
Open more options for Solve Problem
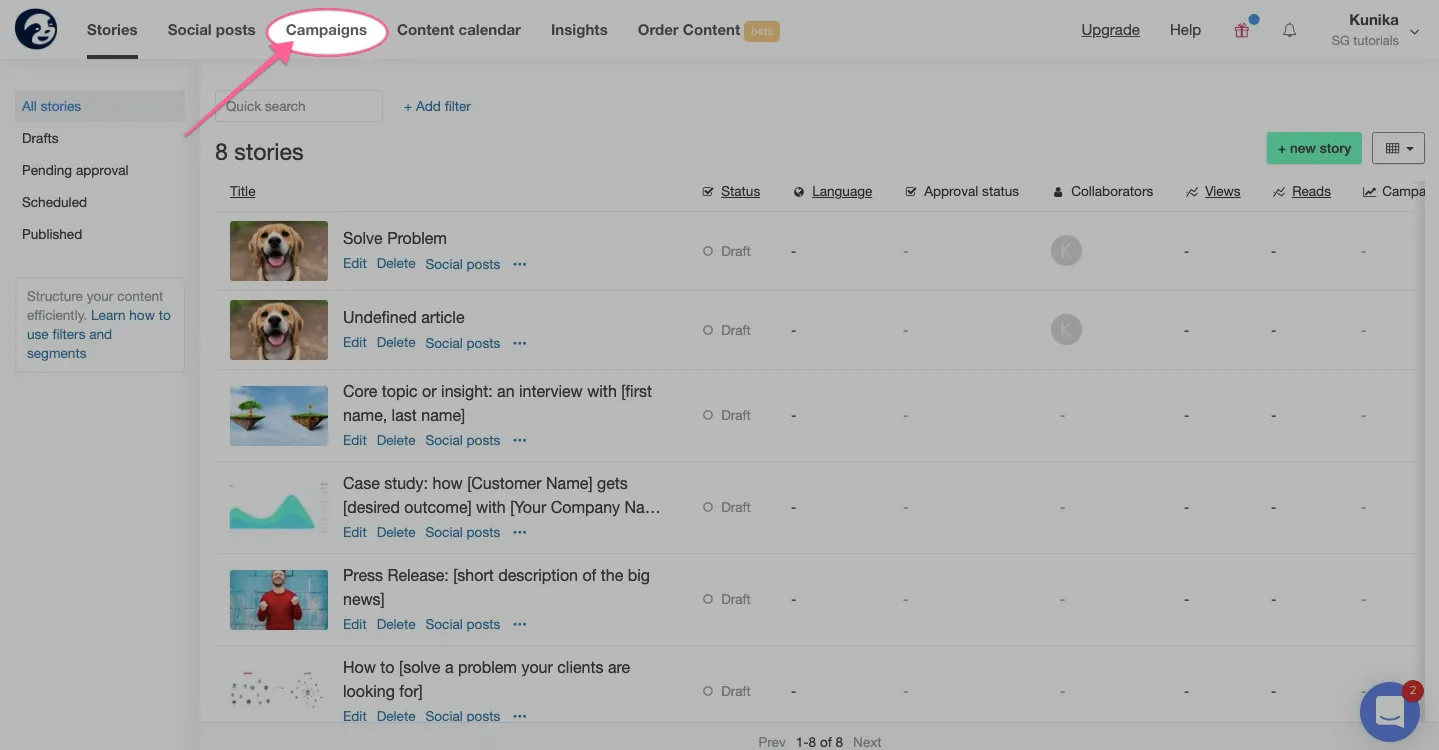tap(520, 264)
